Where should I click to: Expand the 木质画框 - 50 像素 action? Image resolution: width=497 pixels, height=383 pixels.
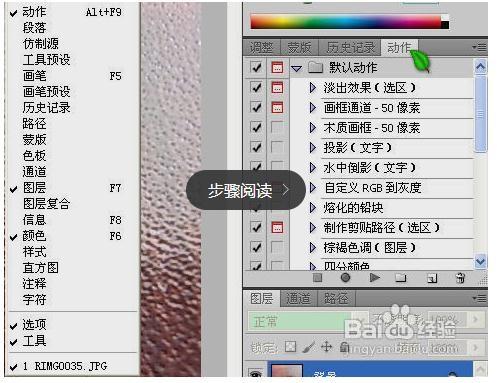click(313, 127)
